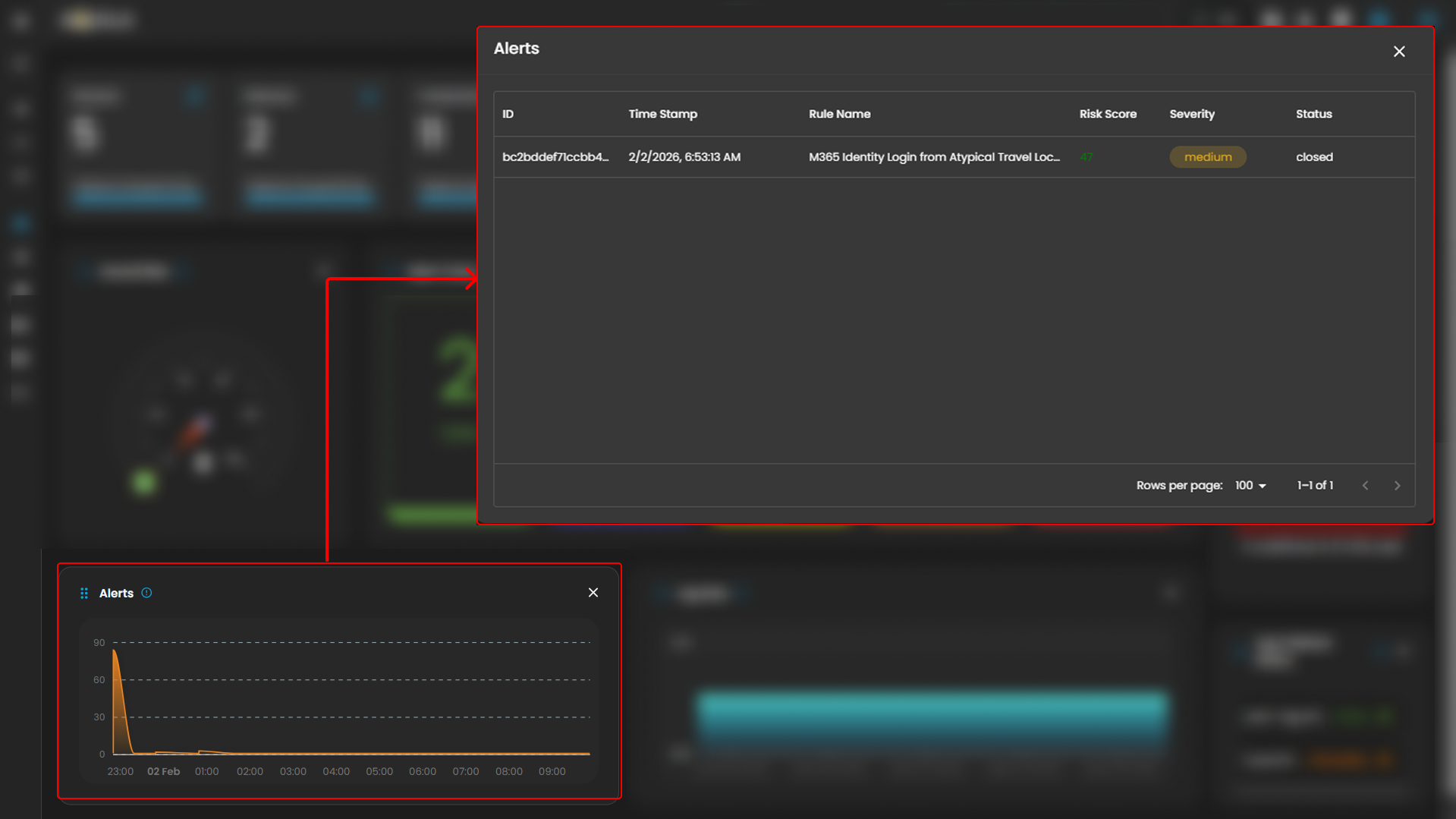Sort alerts by Risk Score column

click(1108, 114)
